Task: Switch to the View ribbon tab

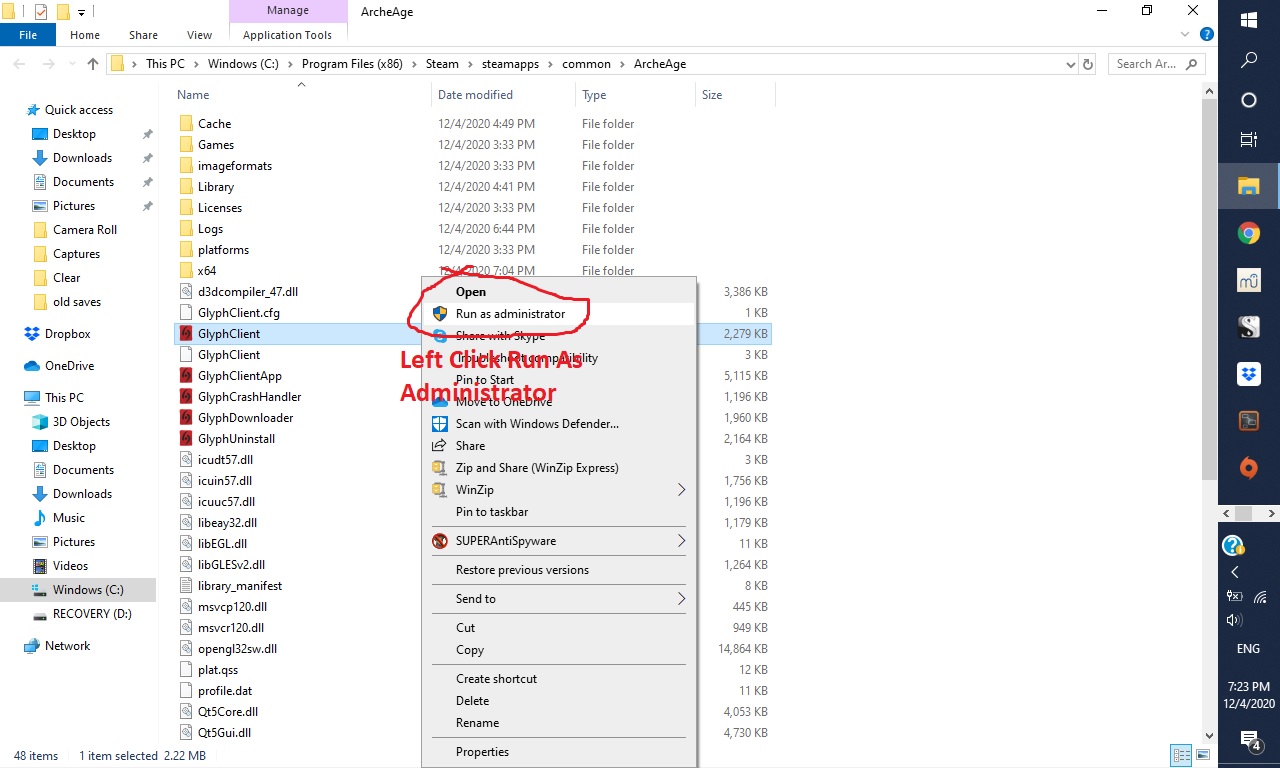Action: (x=199, y=35)
